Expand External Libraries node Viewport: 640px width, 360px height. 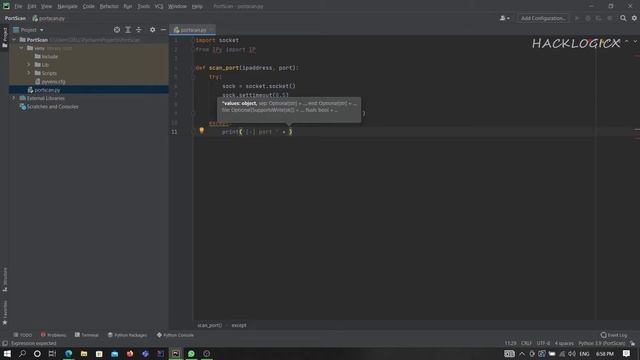[14, 98]
